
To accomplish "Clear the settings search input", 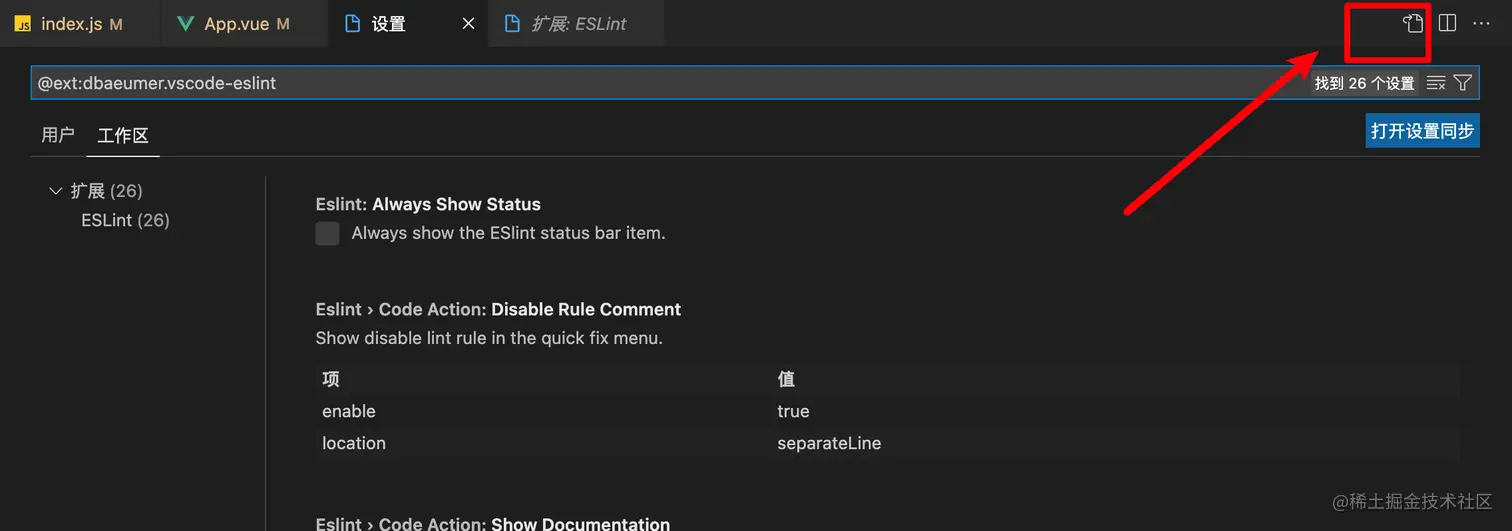I will [x=1436, y=83].
